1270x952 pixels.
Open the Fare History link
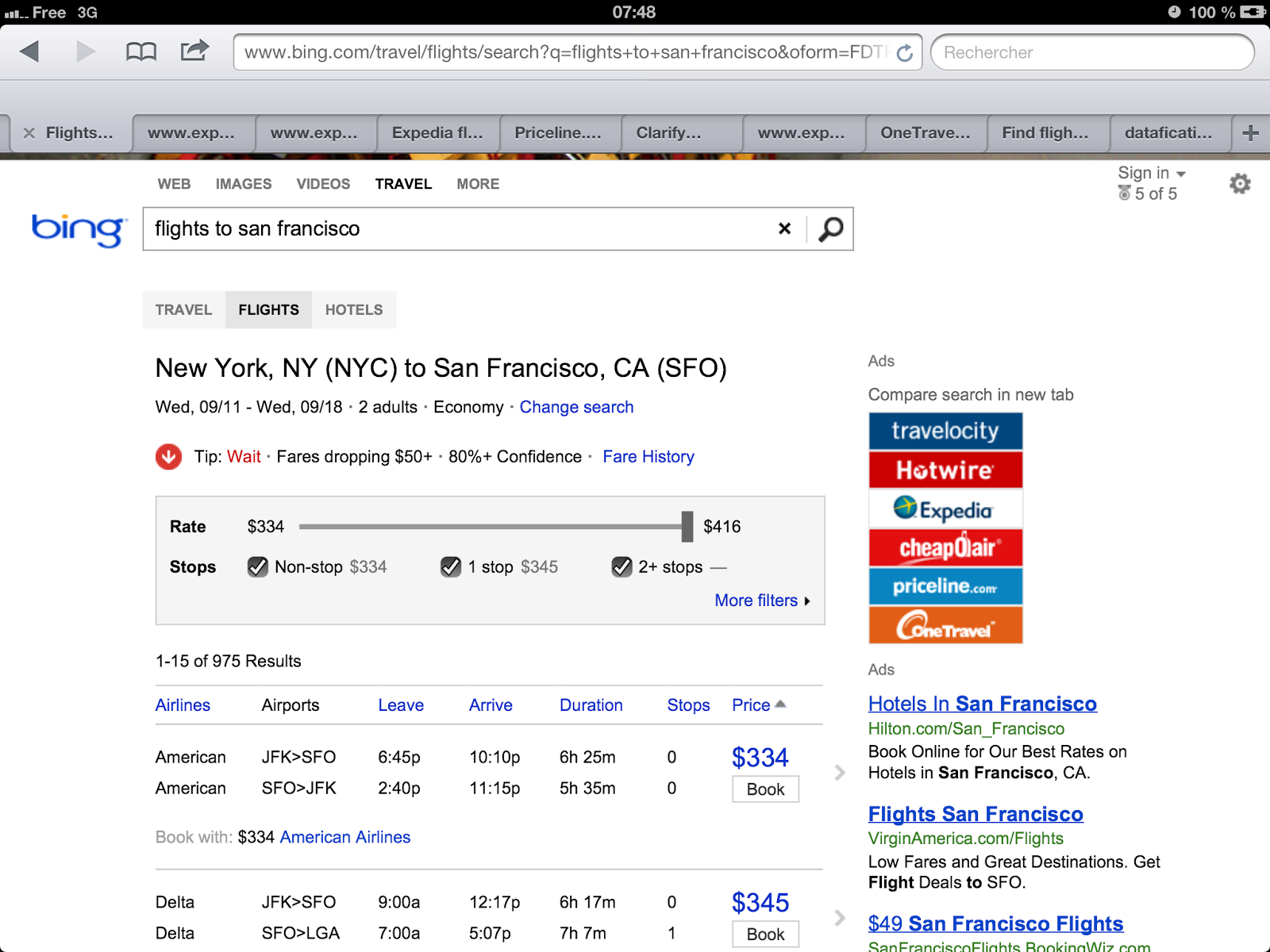(x=648, y=457)
